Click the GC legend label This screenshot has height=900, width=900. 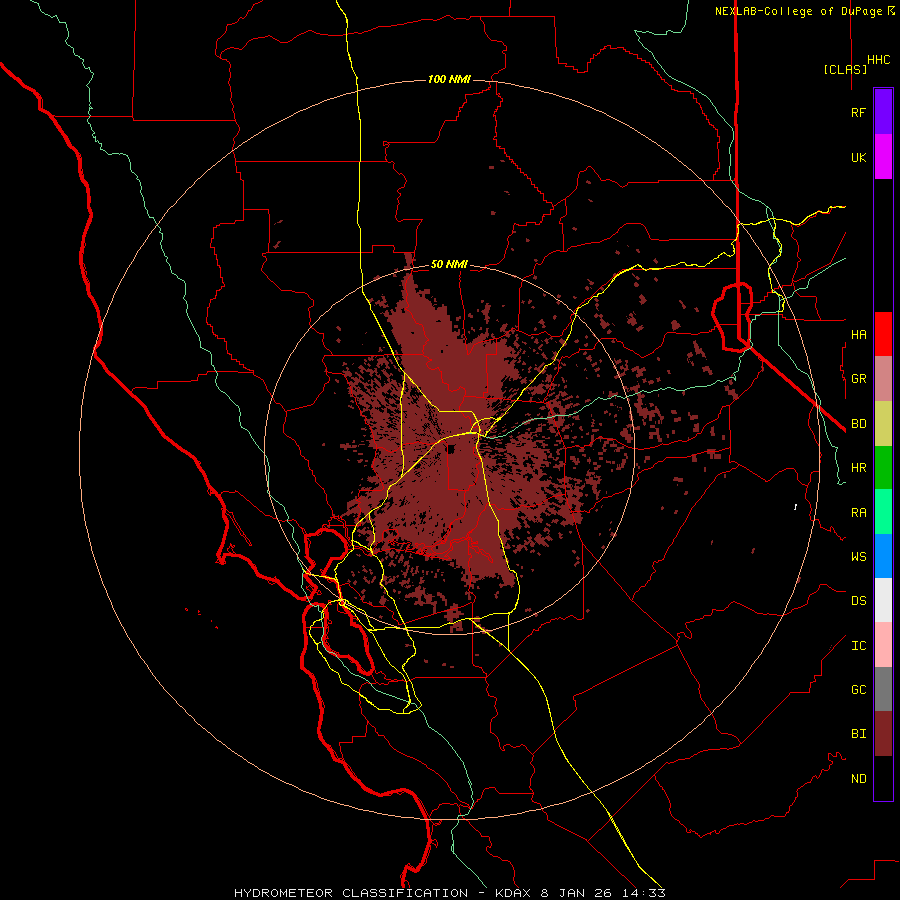coord(858,690)
